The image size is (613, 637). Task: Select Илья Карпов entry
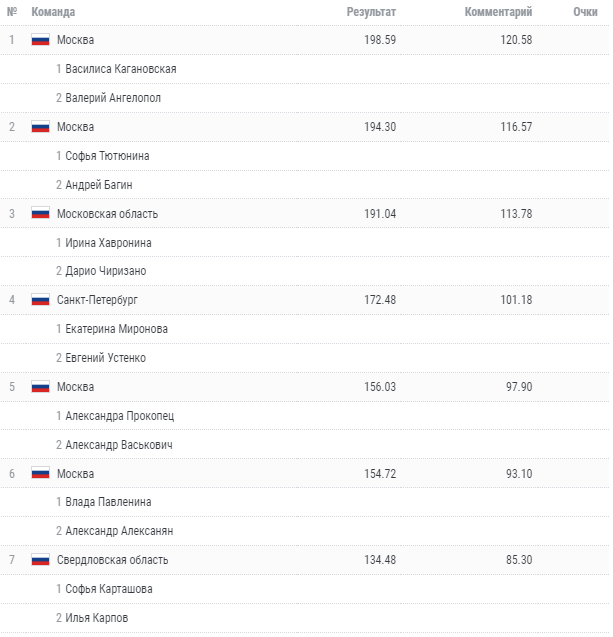click(x=96, y=618)
